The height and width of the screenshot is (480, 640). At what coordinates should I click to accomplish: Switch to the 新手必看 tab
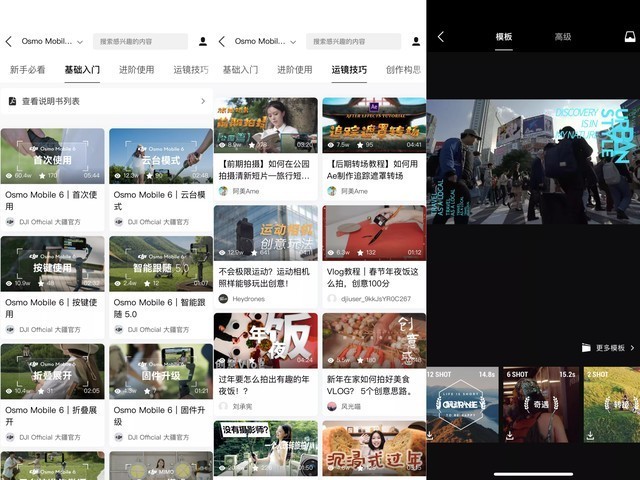click(x=27, y=70)
